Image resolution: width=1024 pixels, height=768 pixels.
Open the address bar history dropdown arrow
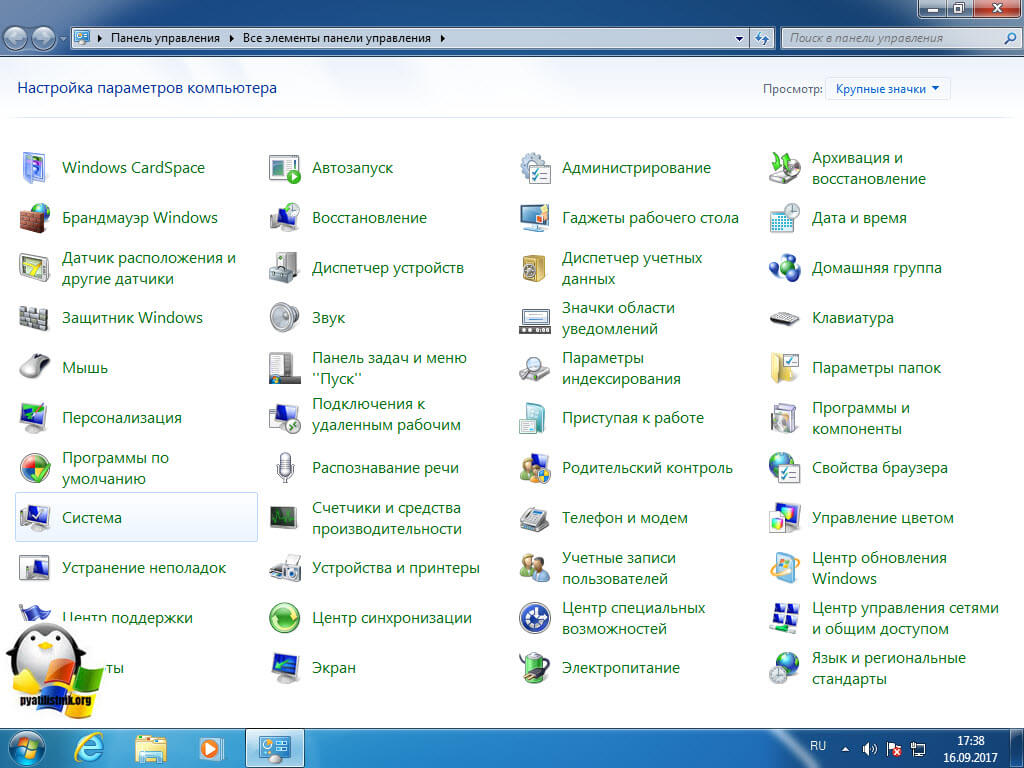point(740,38)
